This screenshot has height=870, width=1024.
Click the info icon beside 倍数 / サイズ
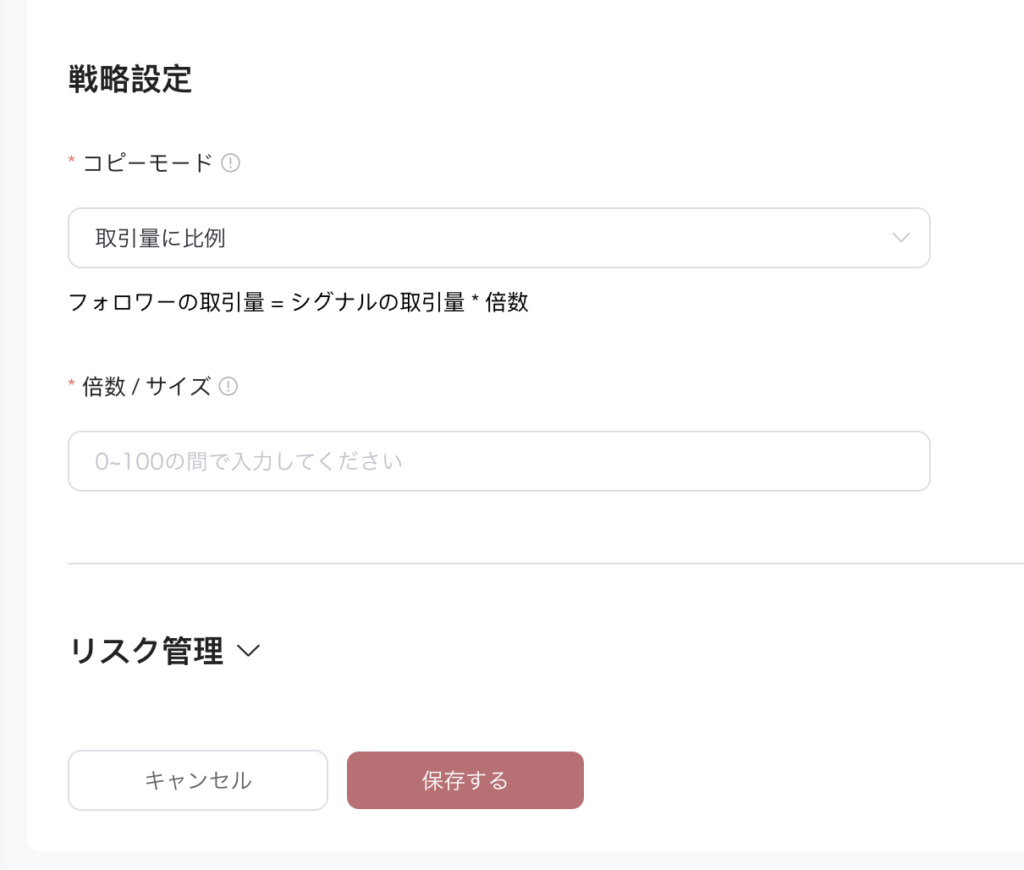tap(228, 387)
